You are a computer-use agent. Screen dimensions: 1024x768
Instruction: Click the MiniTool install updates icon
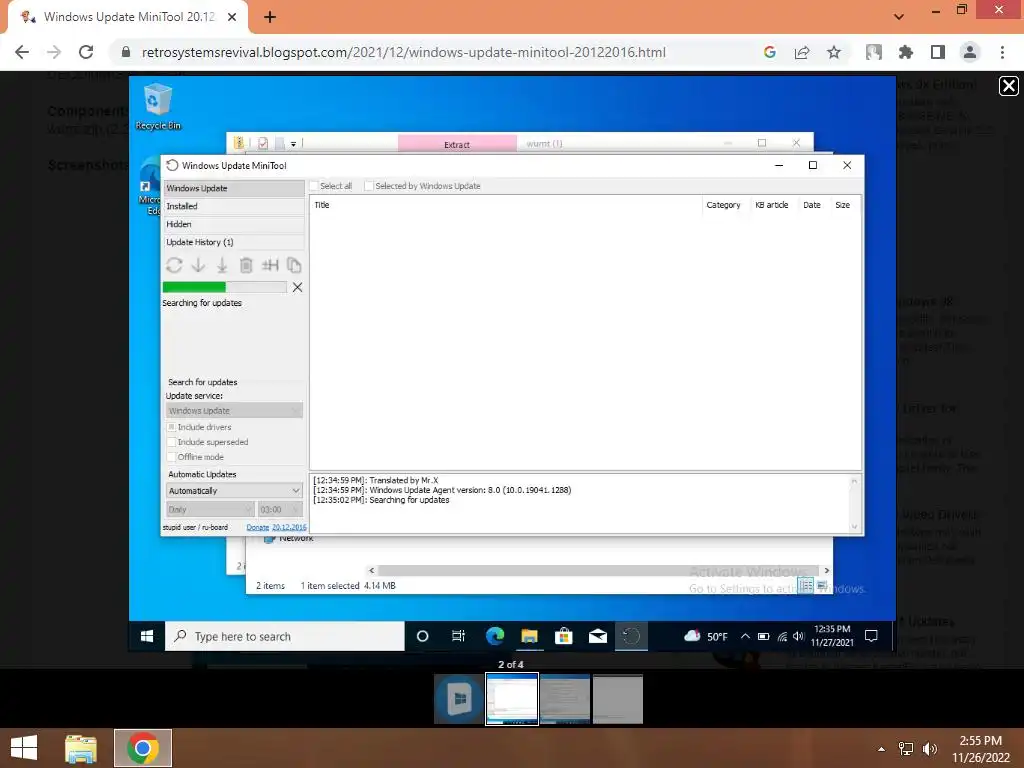click(x=222, y=265)
